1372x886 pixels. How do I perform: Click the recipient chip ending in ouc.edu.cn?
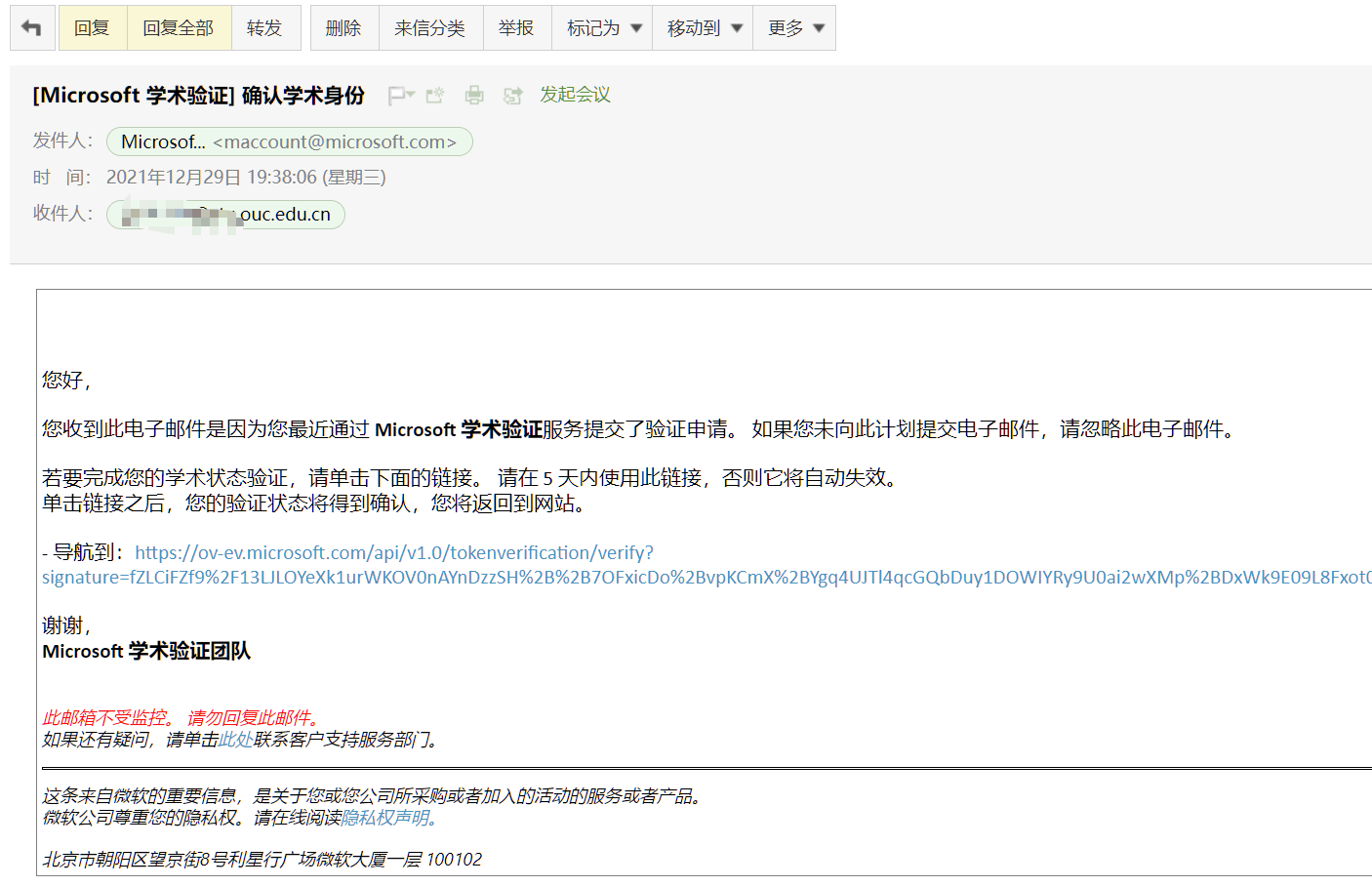225,214
